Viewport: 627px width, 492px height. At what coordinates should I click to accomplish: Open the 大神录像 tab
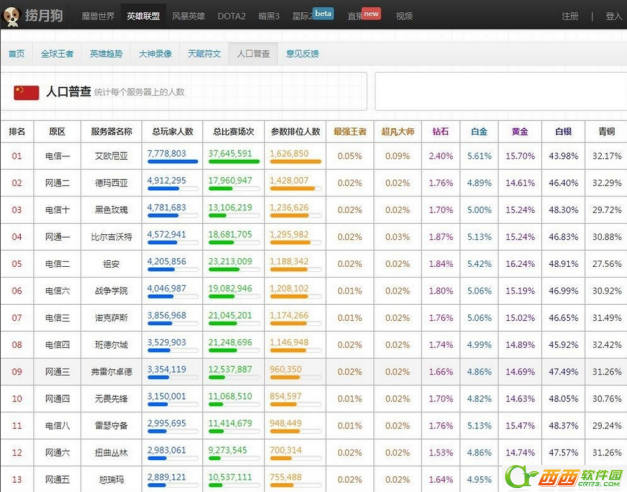(155, 53)
